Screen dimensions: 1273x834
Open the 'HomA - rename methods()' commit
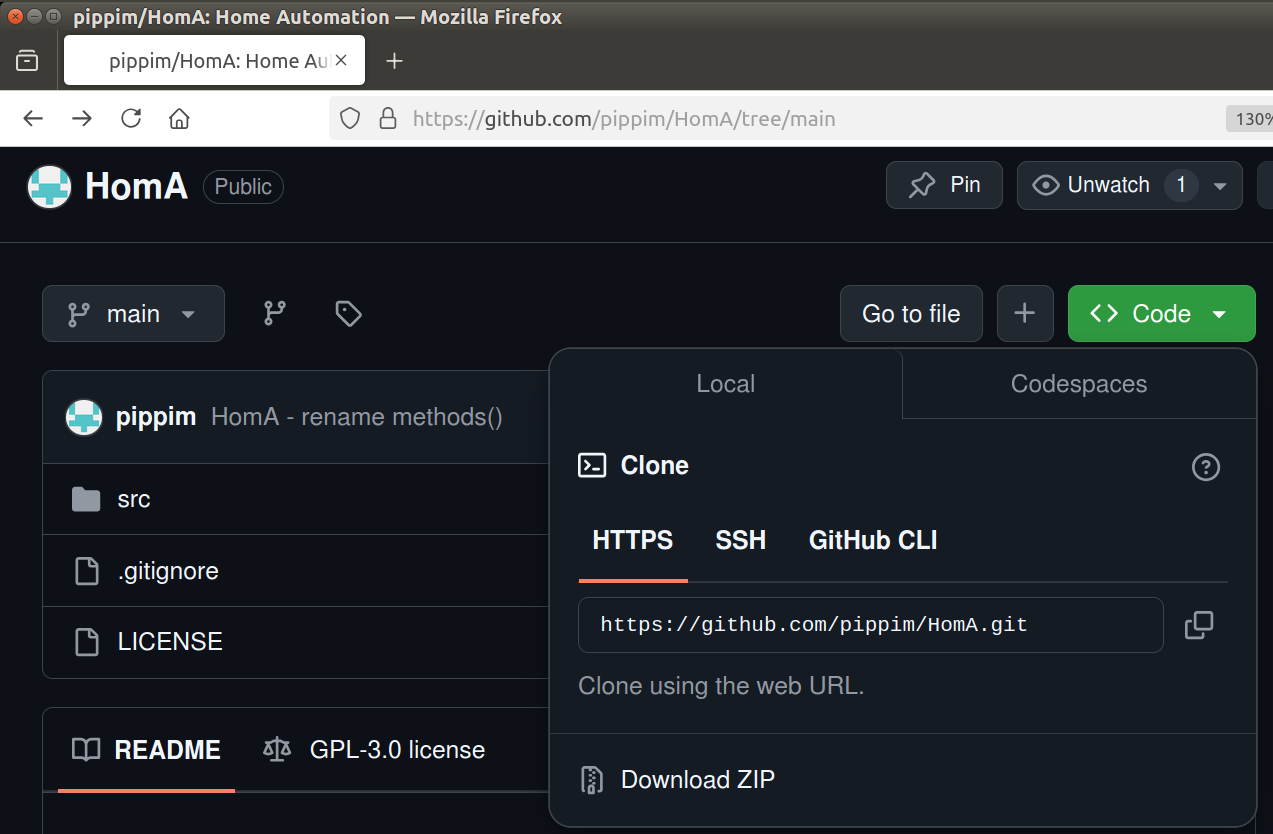click(357, 417)
